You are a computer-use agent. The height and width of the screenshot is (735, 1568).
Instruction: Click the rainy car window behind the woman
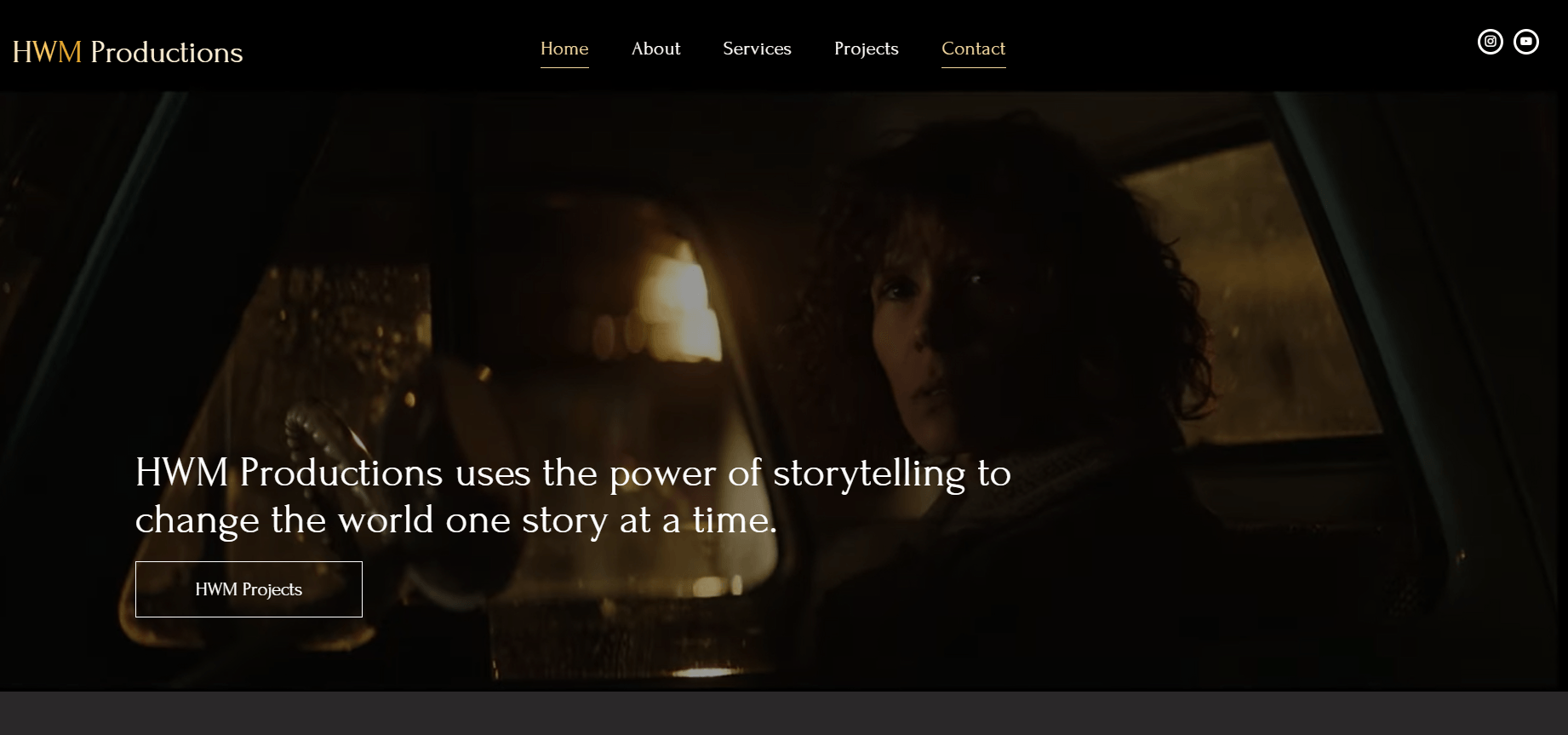click(1234, 256)
